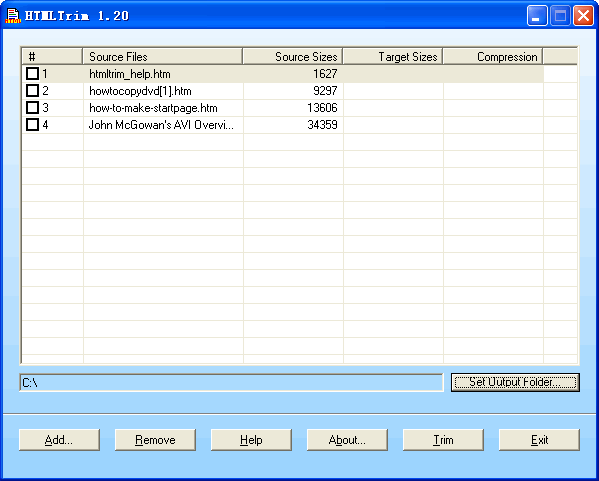Click the Remove button
This screenshot has width=599, height=481.
[x=155, y=440]
